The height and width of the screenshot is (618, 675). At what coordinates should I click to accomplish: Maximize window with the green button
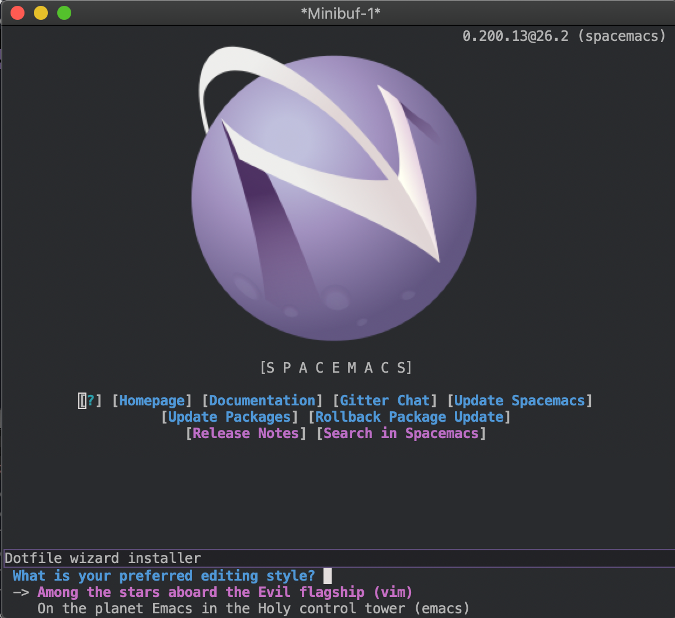[64, 13]
